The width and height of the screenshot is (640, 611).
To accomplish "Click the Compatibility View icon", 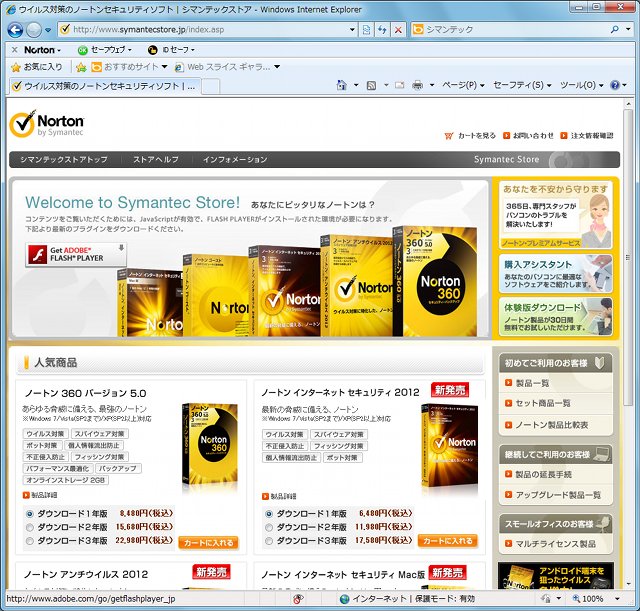I will coord(366,29).
